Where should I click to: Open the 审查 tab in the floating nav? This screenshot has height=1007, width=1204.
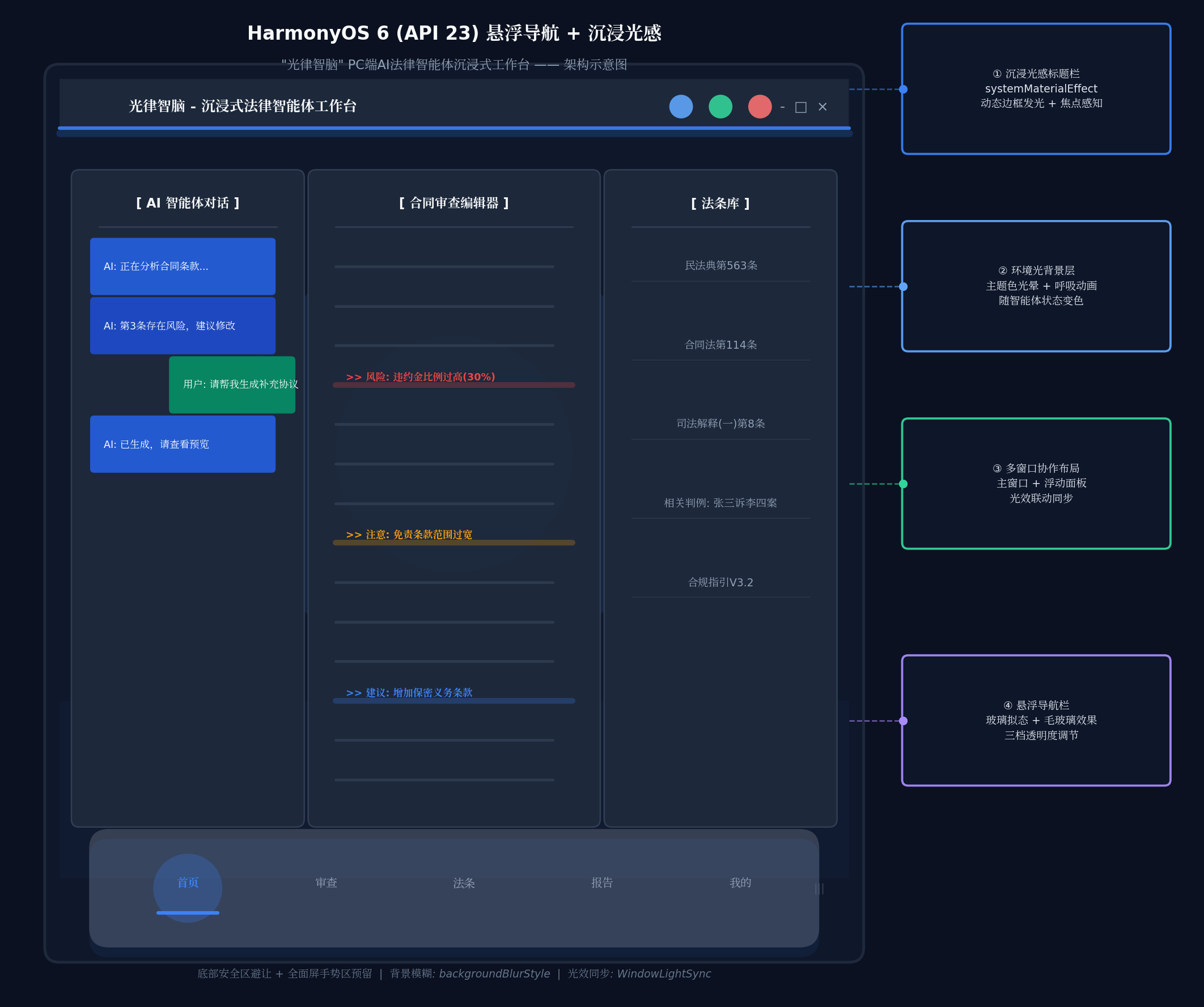[327, 883]
